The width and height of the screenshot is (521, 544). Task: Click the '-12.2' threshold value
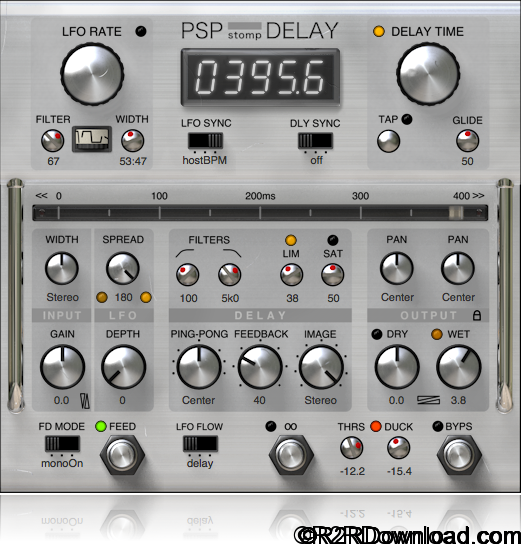352,471
